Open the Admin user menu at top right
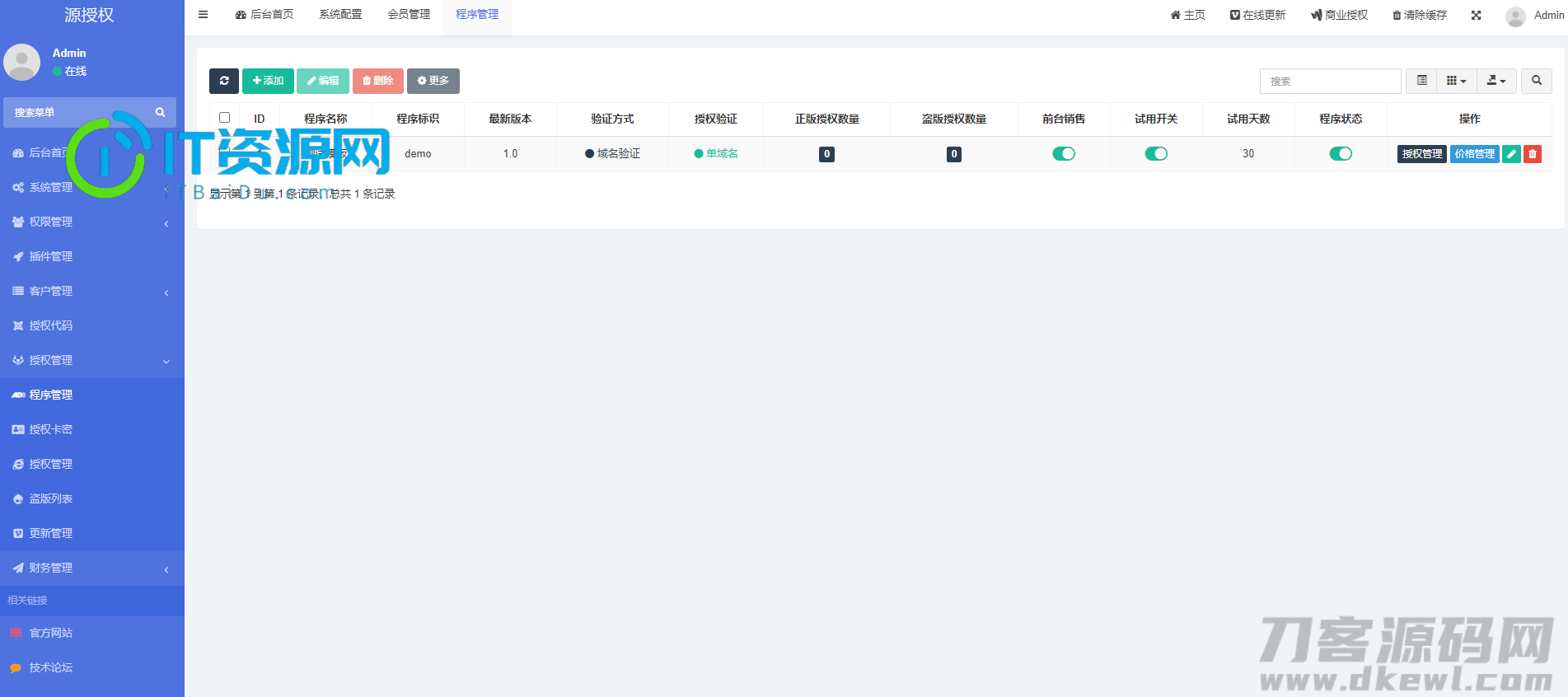 (1535, 15)
